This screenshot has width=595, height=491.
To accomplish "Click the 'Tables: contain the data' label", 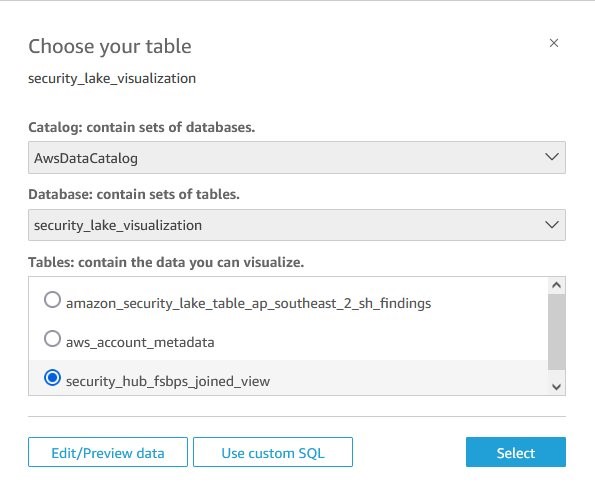I will pyautogui.click(x=166, y=262).
